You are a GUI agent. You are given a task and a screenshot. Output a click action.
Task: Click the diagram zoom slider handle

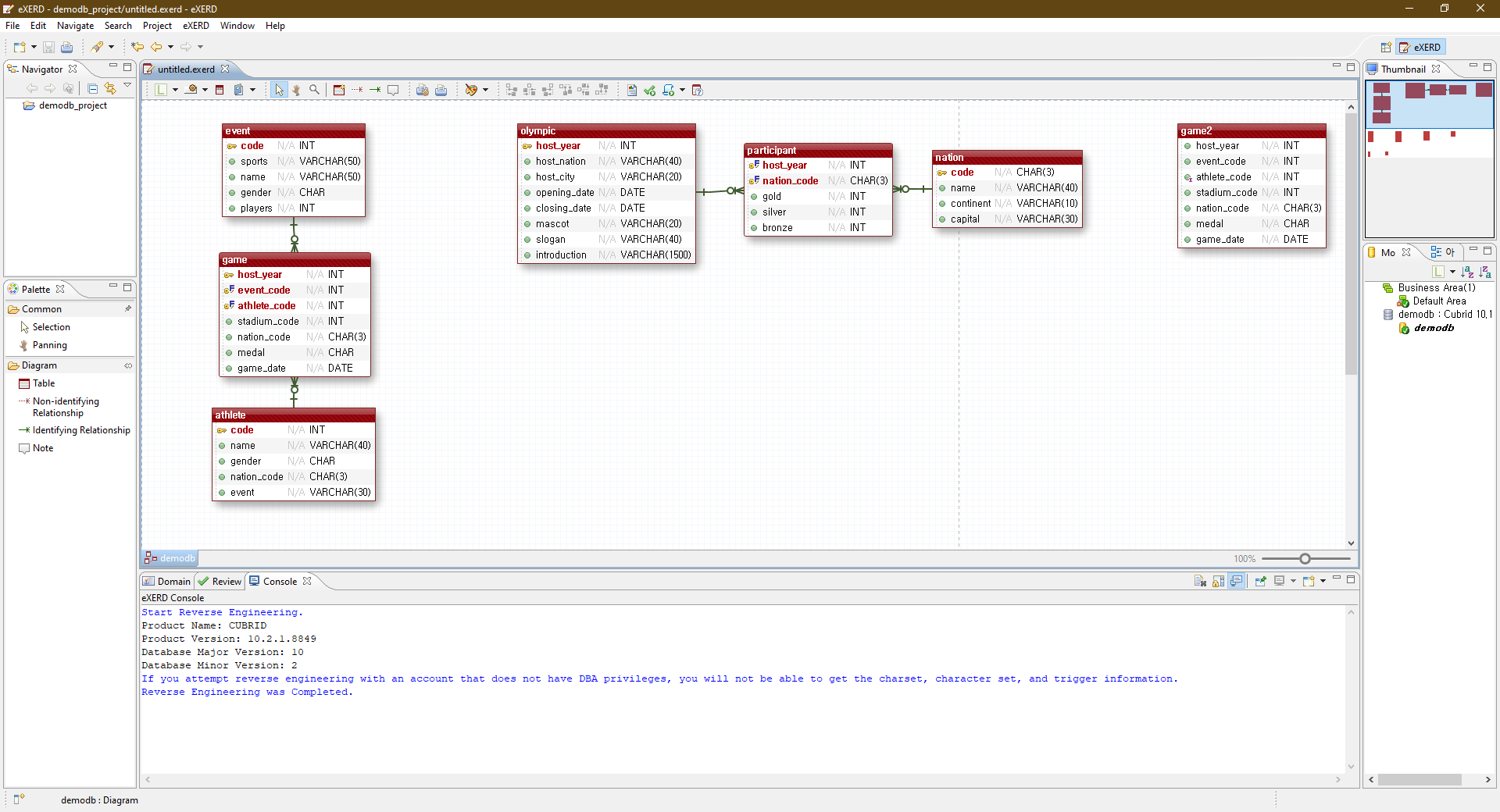[x=1305, y=559]
